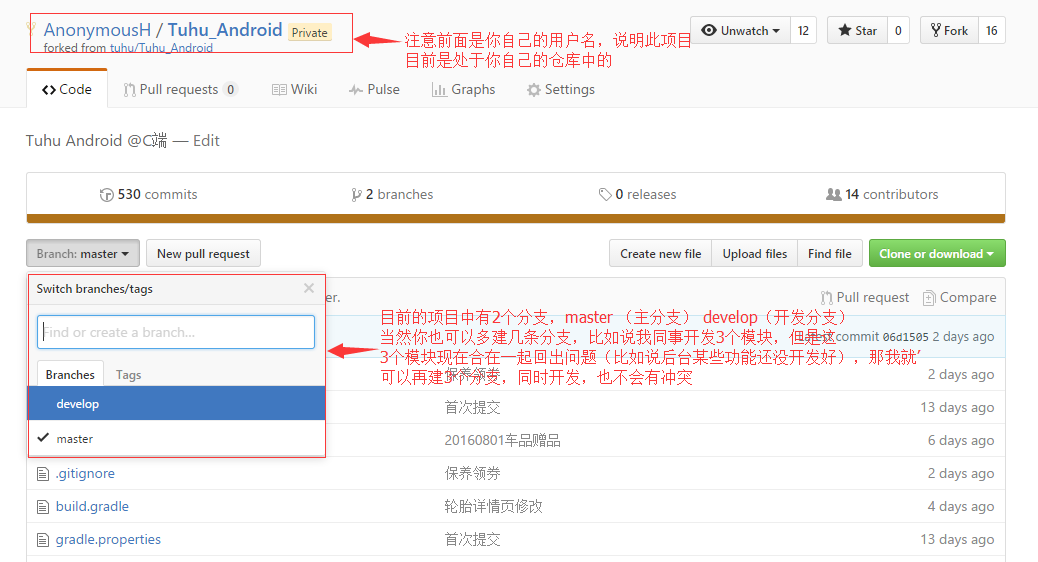
Task: Click the tag icon beside 0 releases
Action: click(604, 195)
